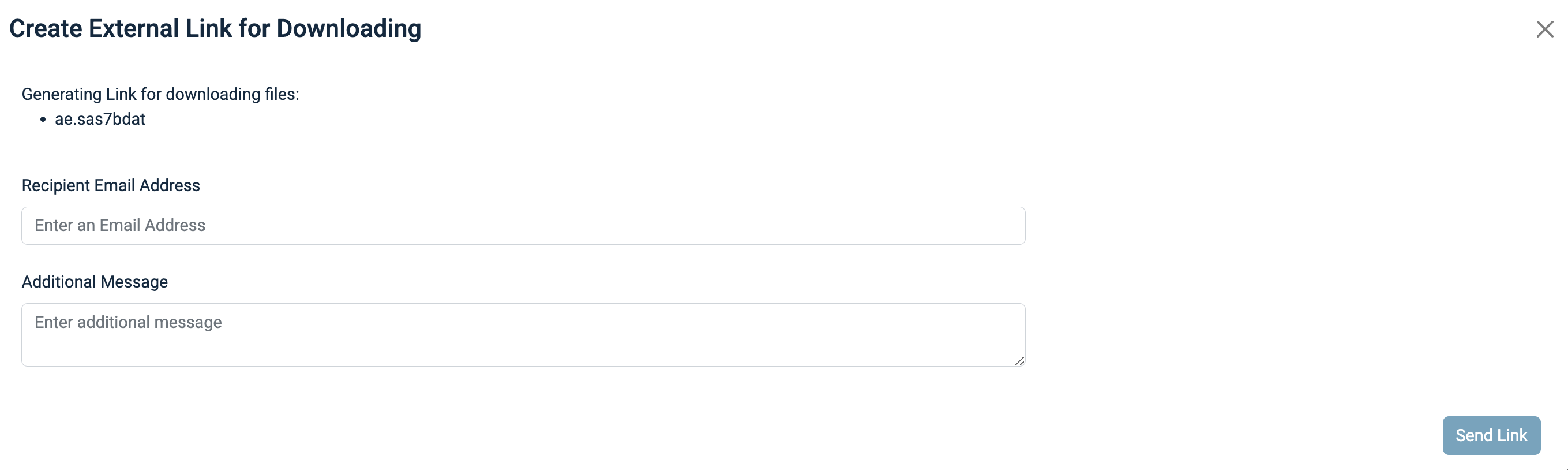
Task: Dismiss the dialog with the X icon
Action: click(x=1544, y=29)
